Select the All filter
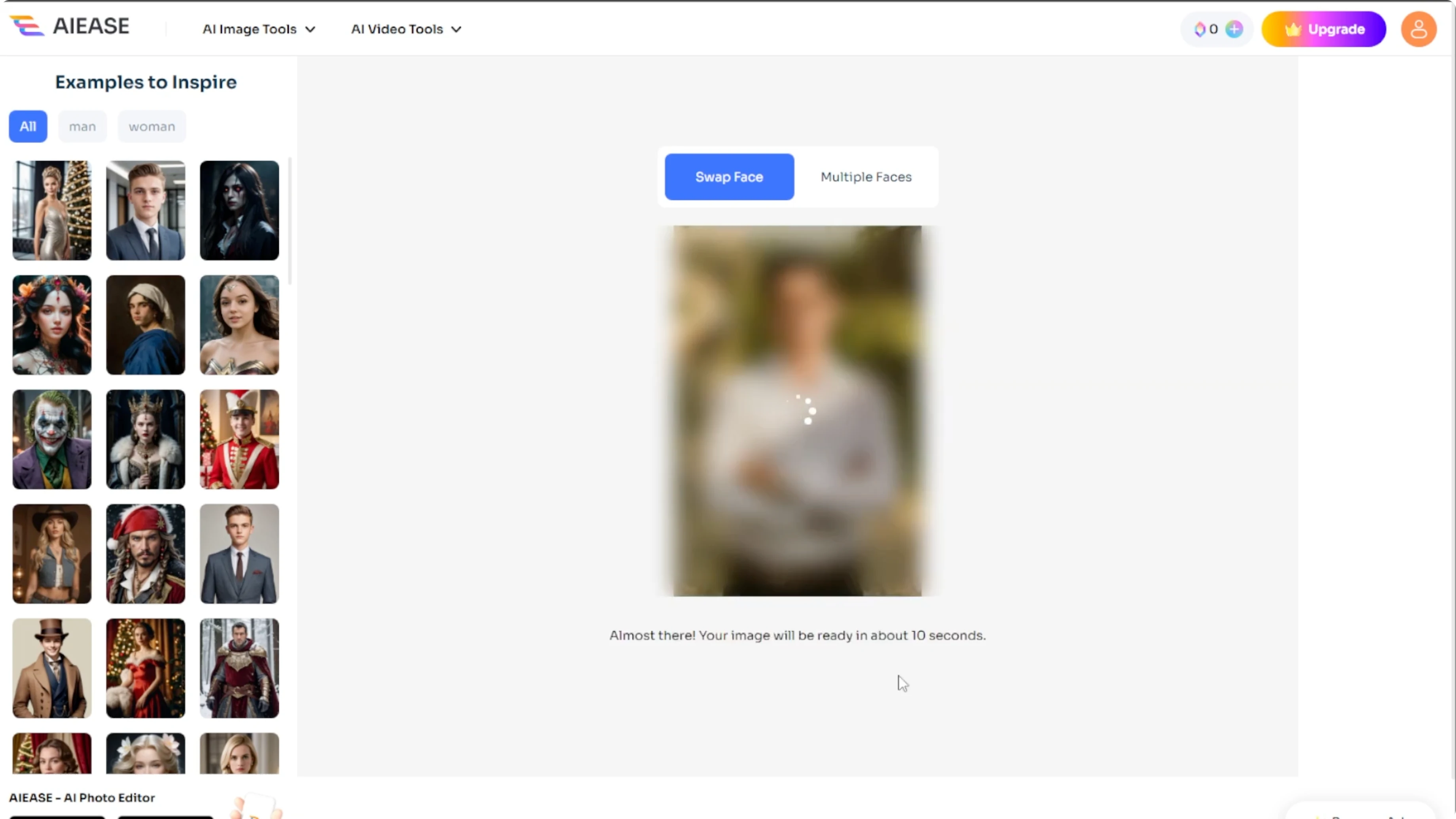1456x819 pixels. pos(28,127)
